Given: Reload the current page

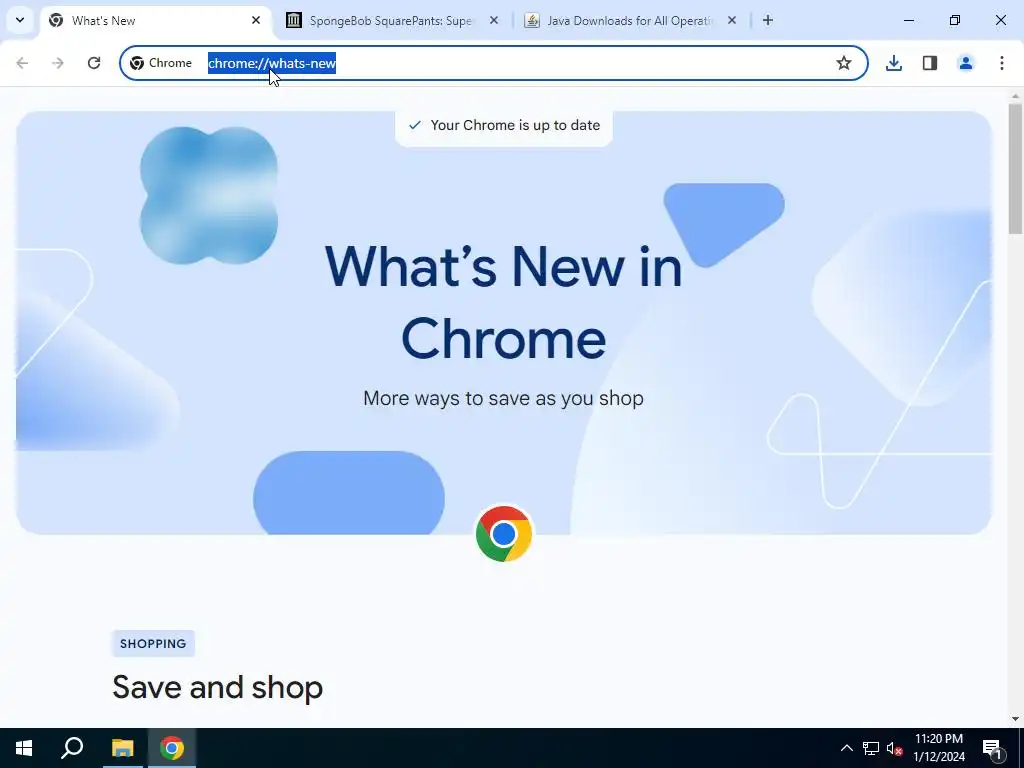Looking at the screenshot, I should 94,63.
